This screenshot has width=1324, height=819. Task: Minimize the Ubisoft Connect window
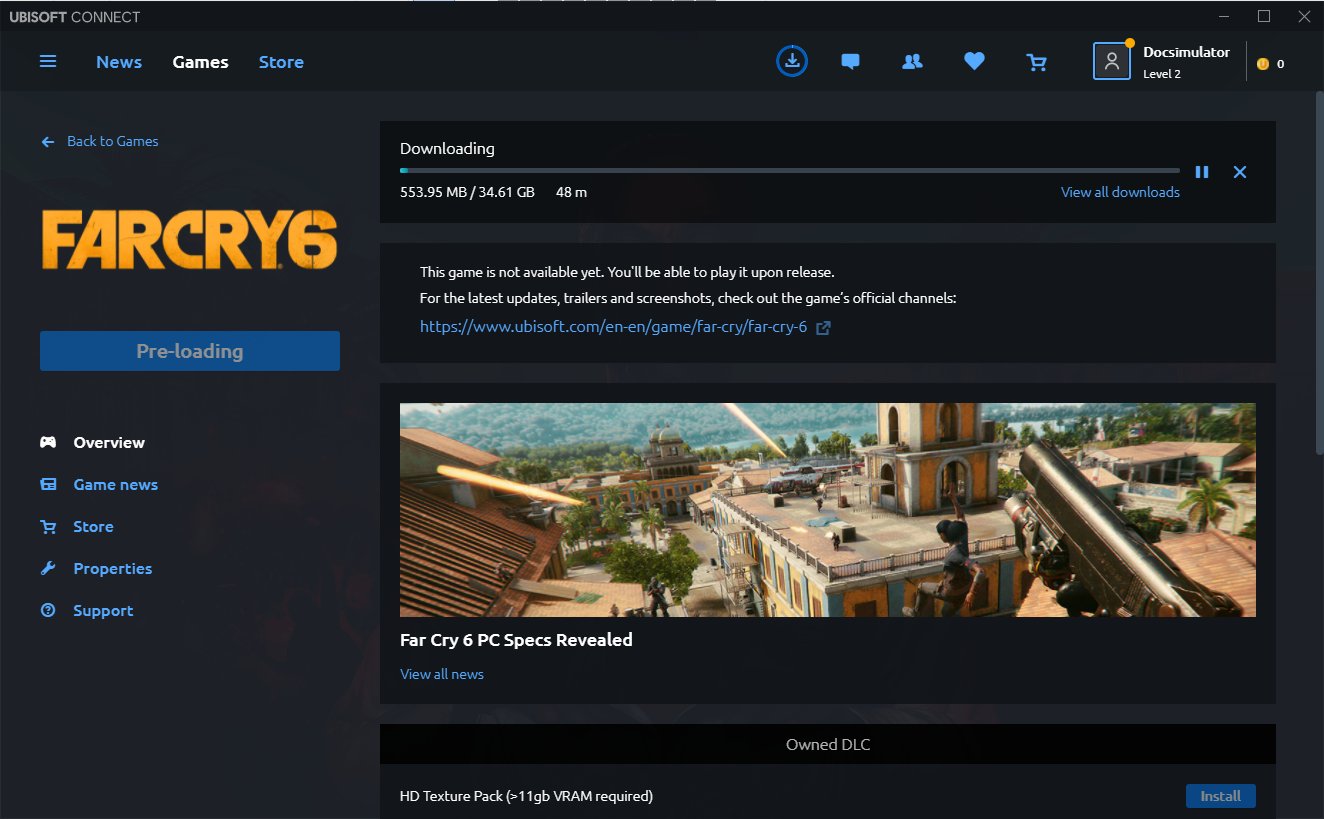pos(1225,16)
